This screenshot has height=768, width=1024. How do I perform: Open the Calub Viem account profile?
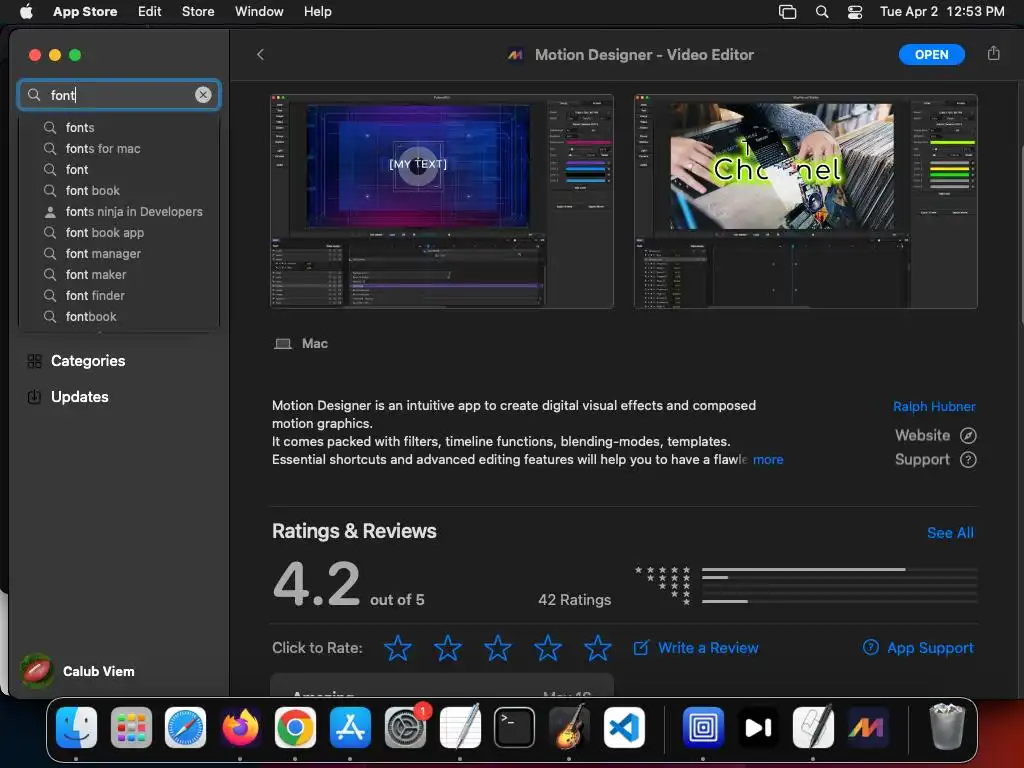[78, 671]
